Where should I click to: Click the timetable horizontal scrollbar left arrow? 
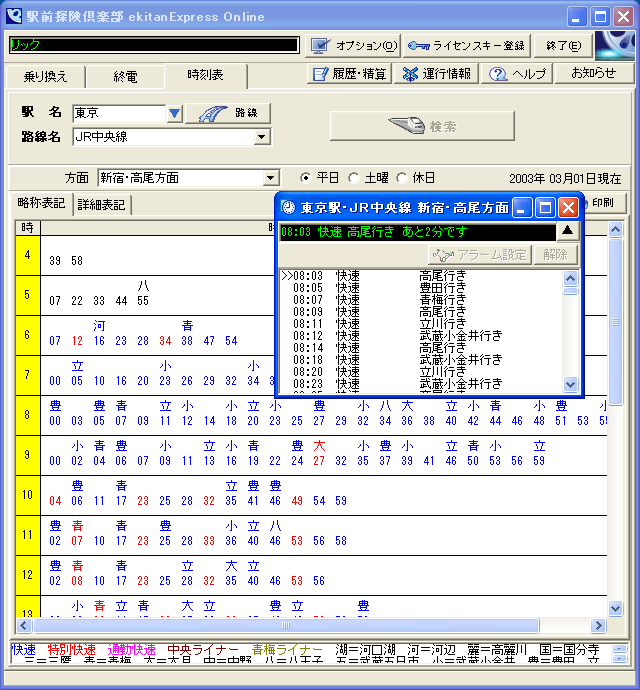[x=24, y=625]
